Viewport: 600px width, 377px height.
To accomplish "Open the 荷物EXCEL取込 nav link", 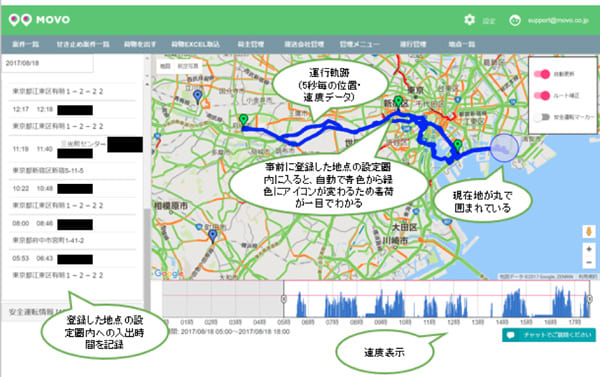I will [x=195, y=44].
